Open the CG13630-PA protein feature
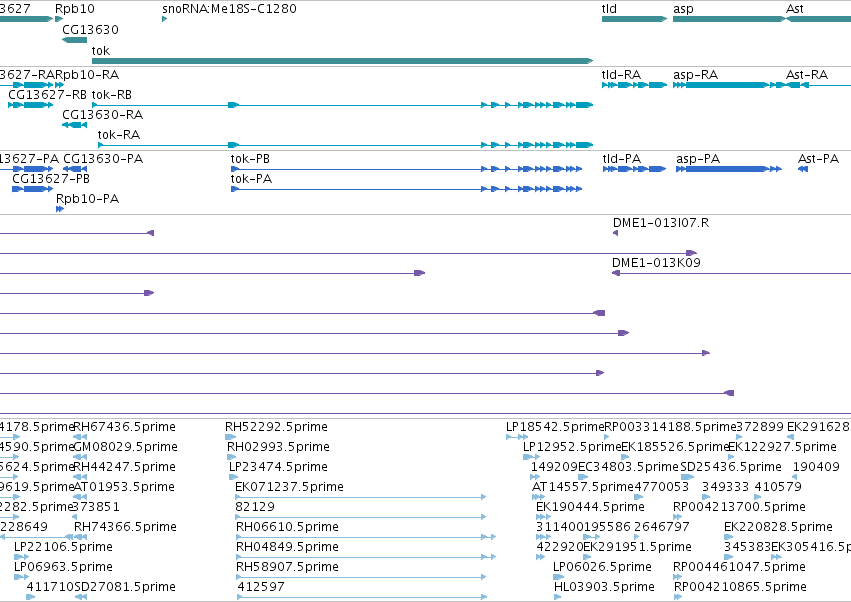851x602 pixels. point(75,169)
